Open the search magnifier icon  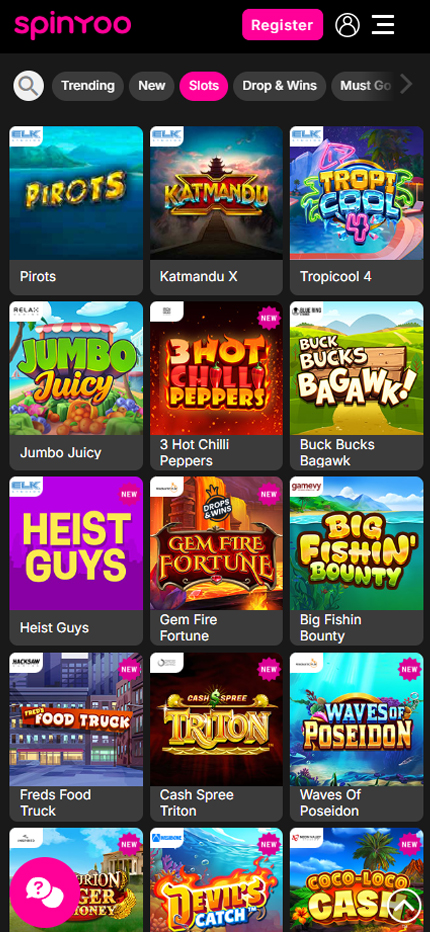(x=29, y=86)
